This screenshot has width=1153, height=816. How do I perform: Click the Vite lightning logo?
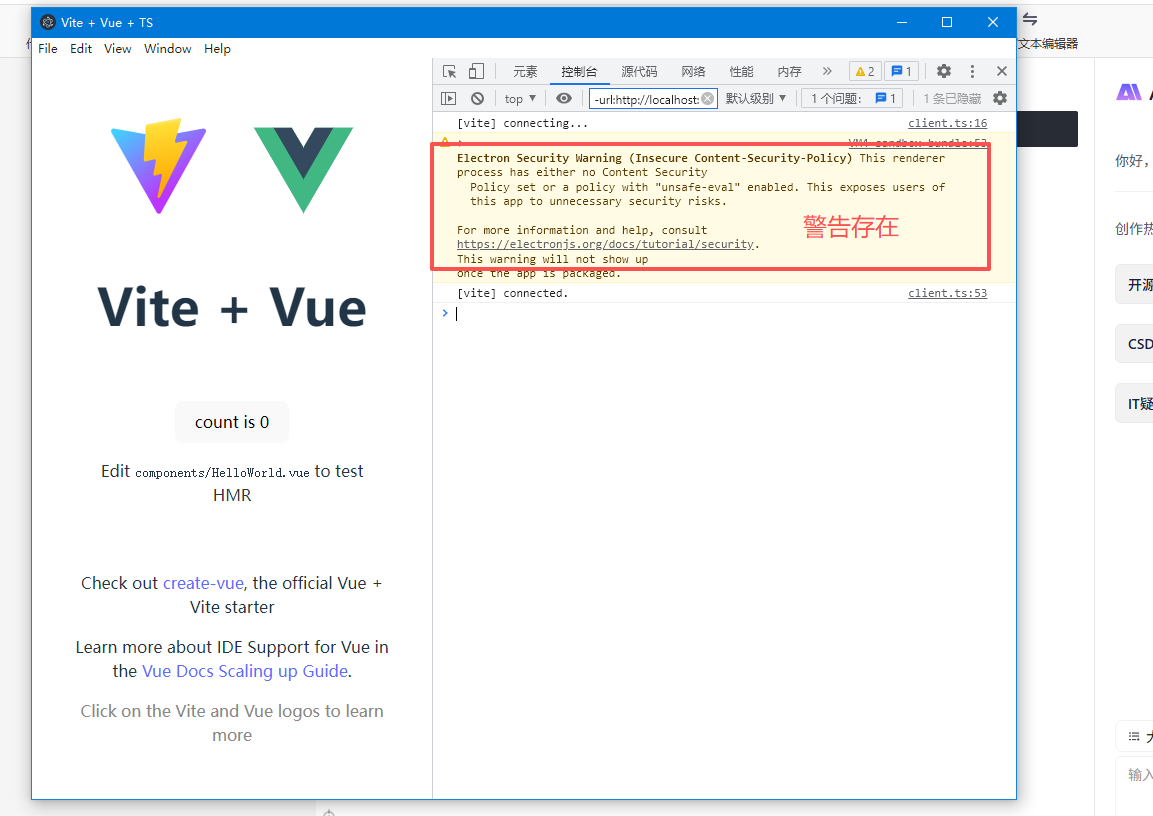point(159,166)
